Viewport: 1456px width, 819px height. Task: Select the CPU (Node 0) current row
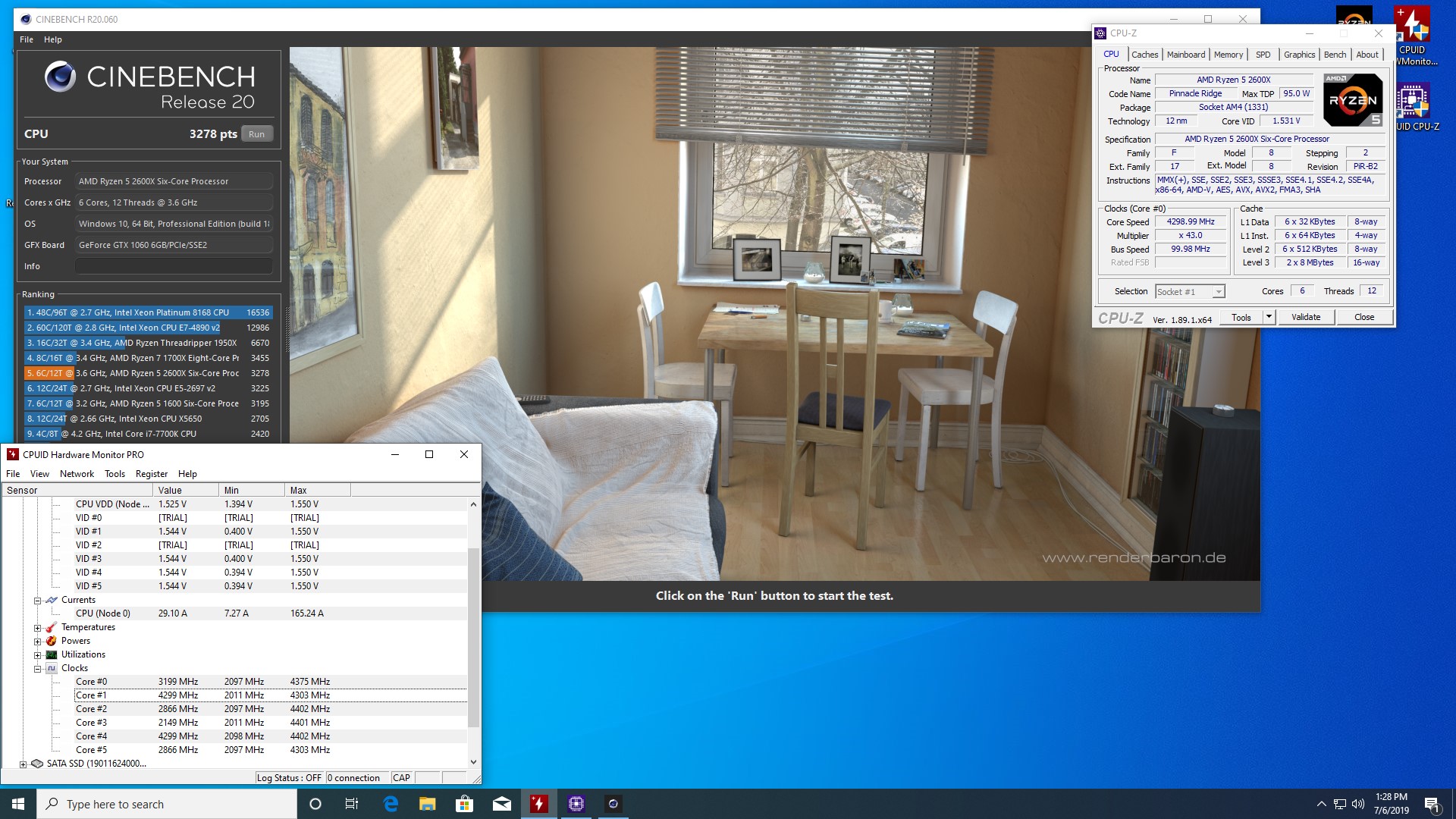click(x=271, y=613)
